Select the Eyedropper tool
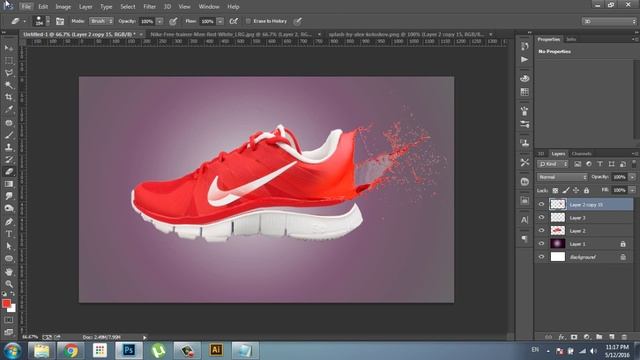The width and height of the screenshot is (640, 360). point(9,109)
